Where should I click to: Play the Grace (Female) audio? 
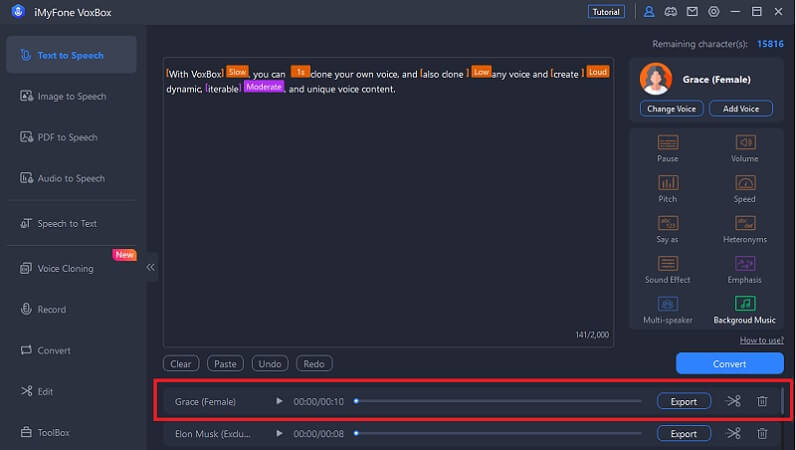279,401
